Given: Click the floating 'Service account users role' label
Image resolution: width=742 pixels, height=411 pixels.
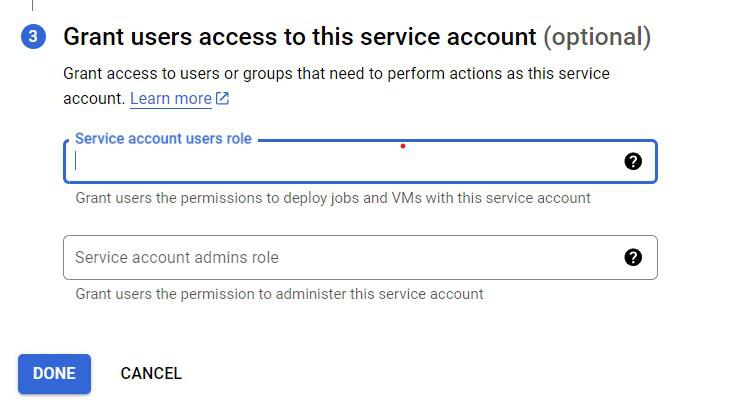Looking at the screenshot, I should click(163, 138).
